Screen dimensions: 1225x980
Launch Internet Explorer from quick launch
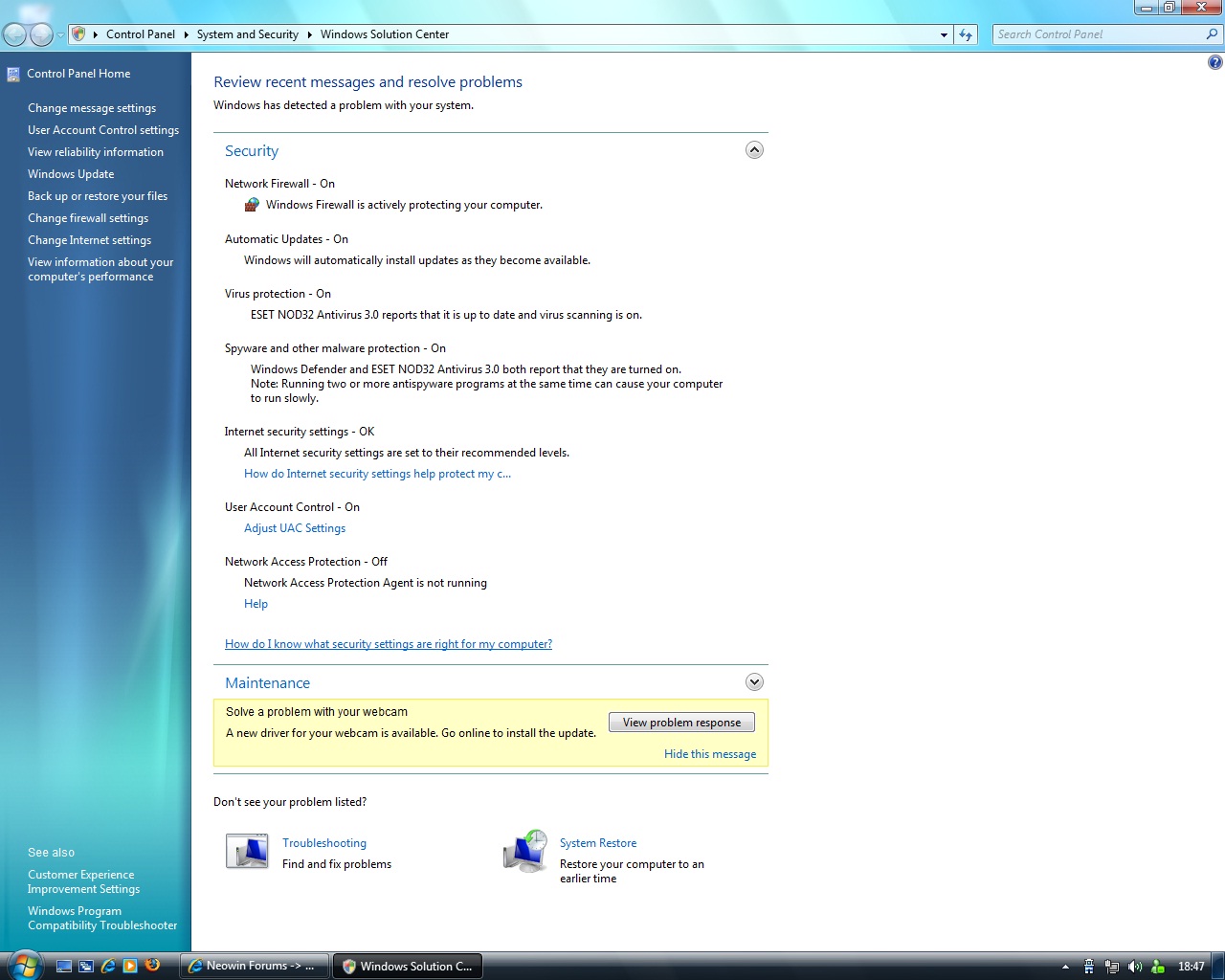click(108, 966)
